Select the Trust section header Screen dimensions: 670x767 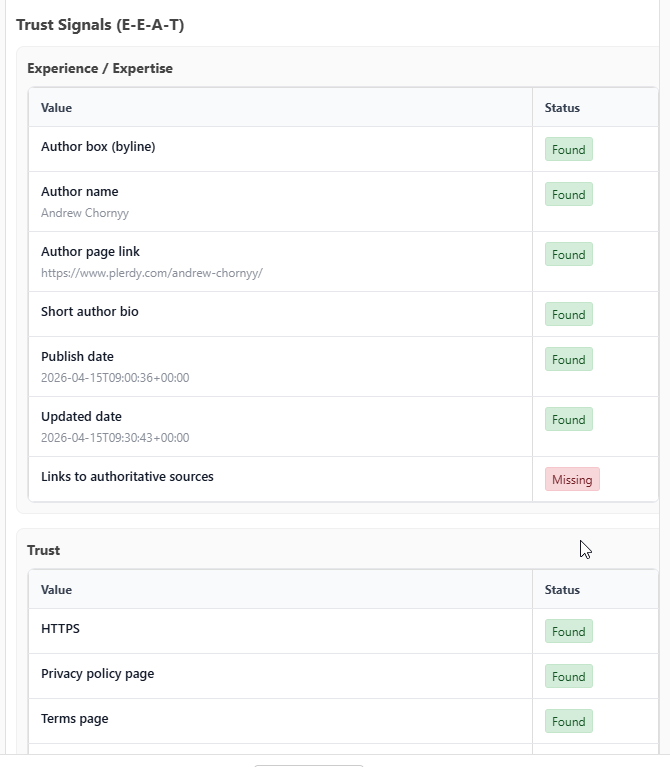(x=44, y=550)
